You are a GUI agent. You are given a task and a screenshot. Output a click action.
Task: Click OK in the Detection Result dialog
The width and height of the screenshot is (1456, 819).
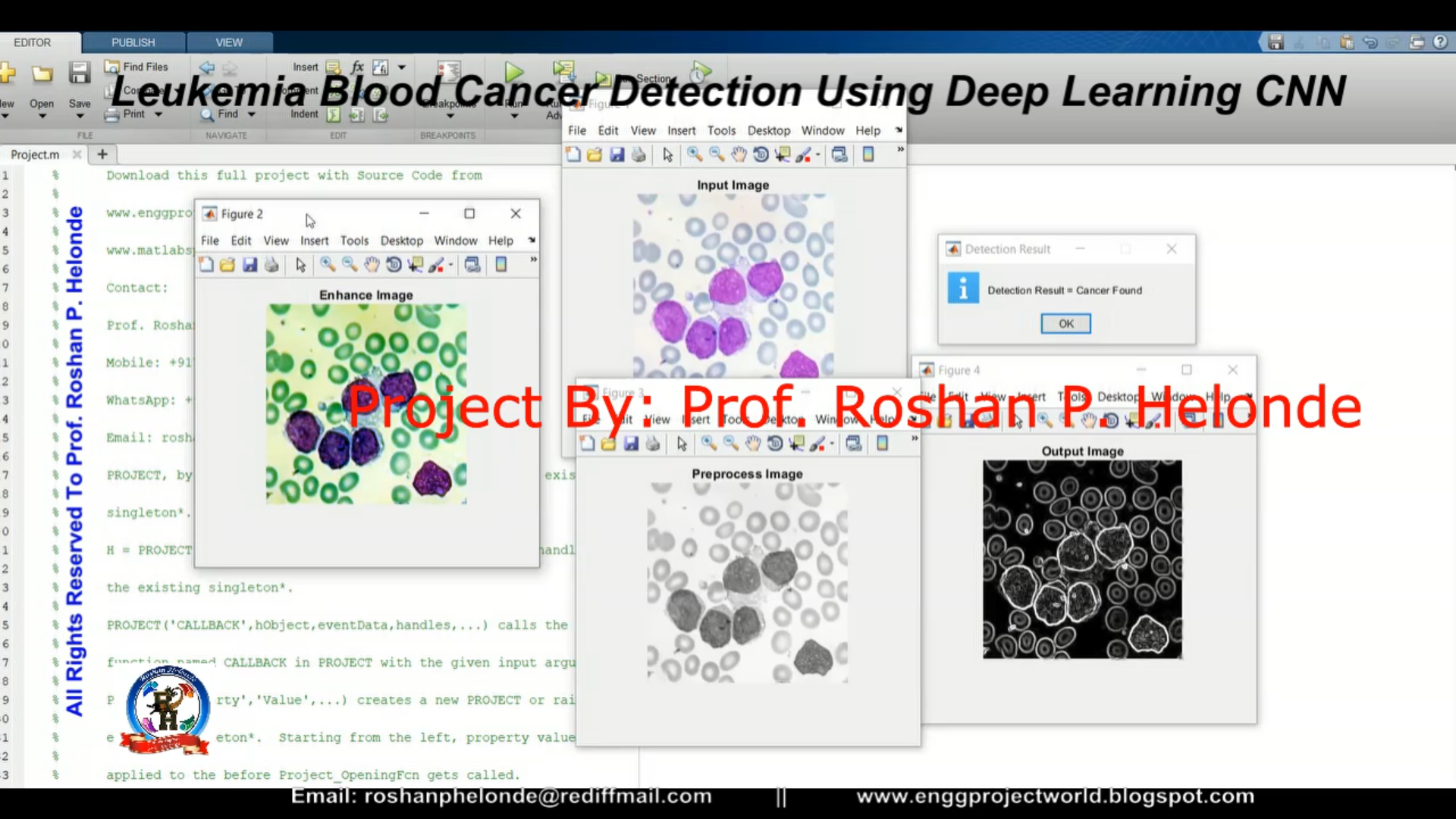coord(1065,324)
